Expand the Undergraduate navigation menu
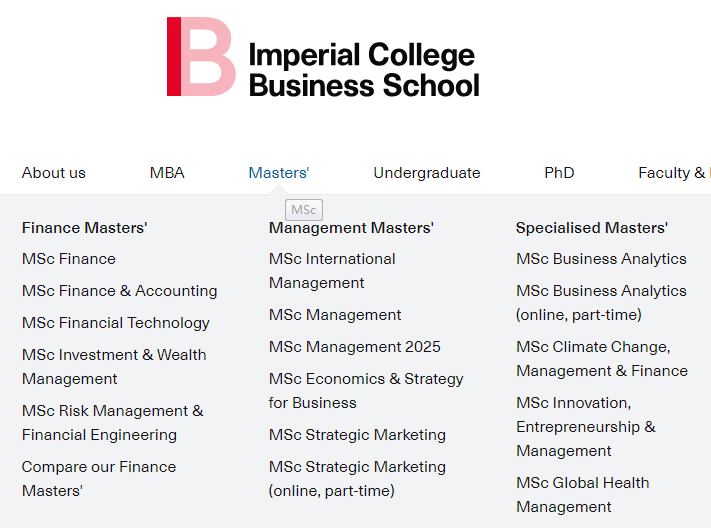Screen dimensions: 711x528 tap(427, 173)
